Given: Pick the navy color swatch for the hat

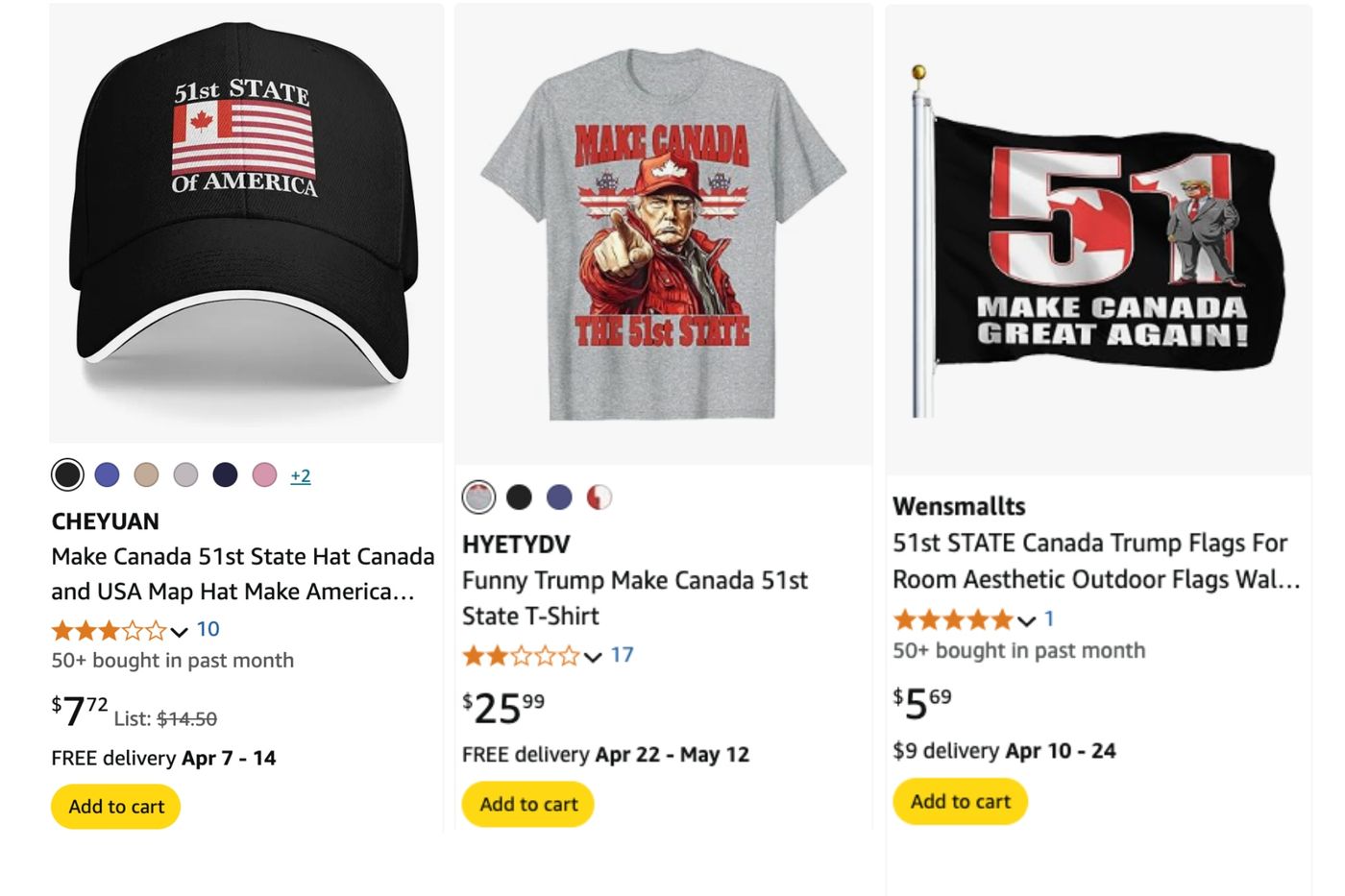Looking at the screenshot, I should pyautogui.click(x=225, y=474).
